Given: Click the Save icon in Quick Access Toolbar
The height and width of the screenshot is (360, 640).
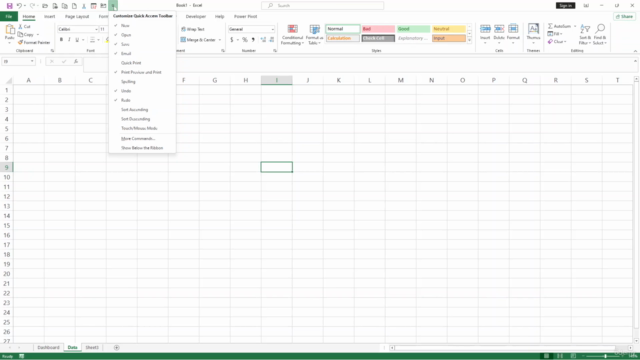Looking at the screenshot, I should click(9, 6).
